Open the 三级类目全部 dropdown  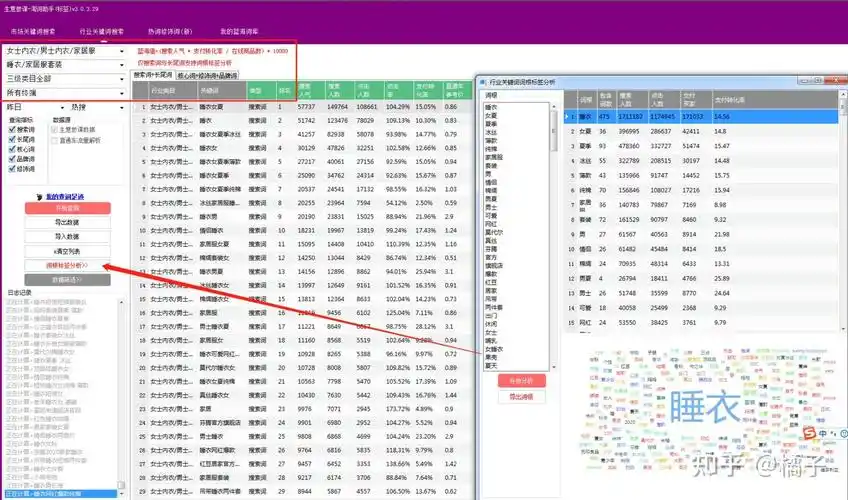(64, 79)
